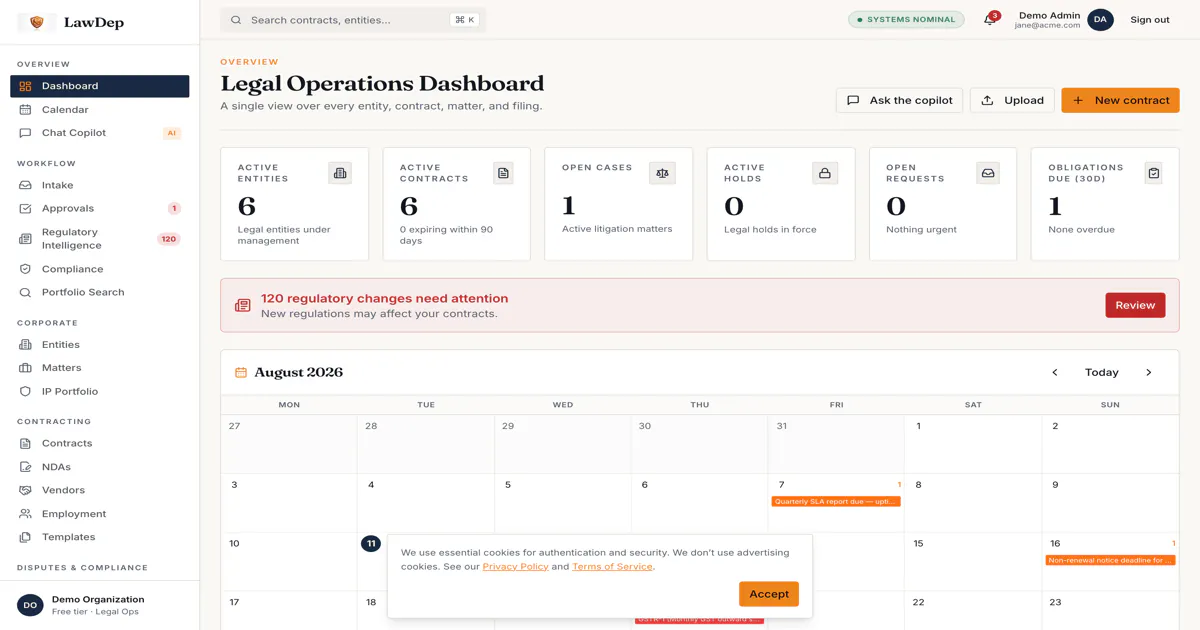Click the LawDep logo icon
Image resolution: width=1200 pixels, height=630 pixels.
(x=37, y=22)
